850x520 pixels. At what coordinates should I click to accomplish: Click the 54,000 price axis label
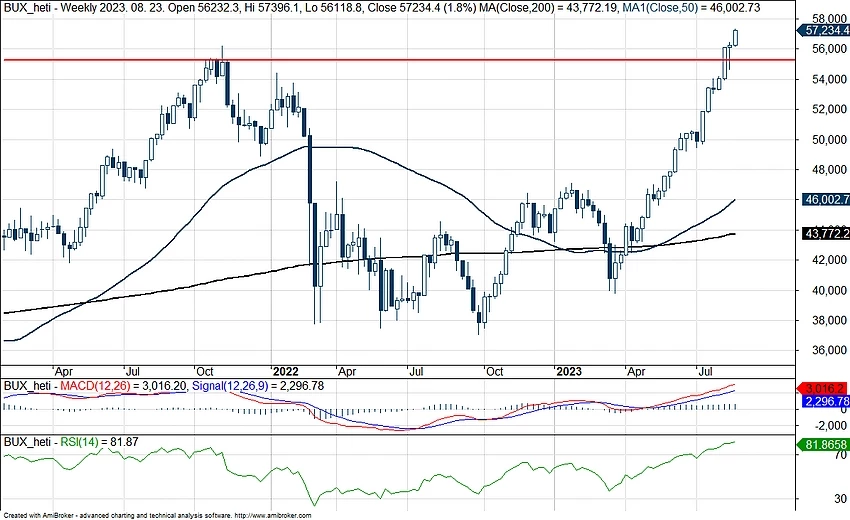[x=829, y=79]
